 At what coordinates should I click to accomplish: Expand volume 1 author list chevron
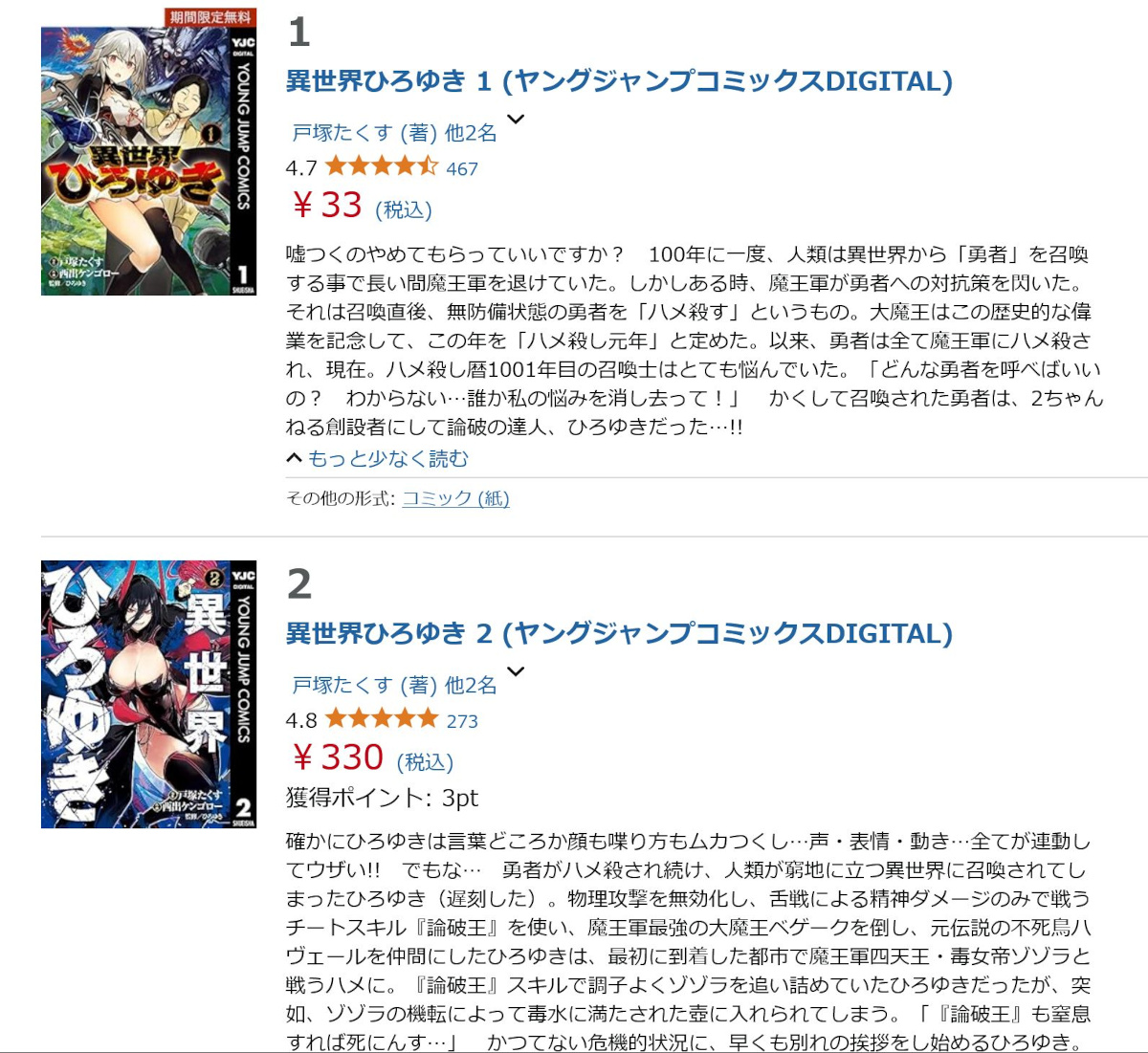[516, 120]
